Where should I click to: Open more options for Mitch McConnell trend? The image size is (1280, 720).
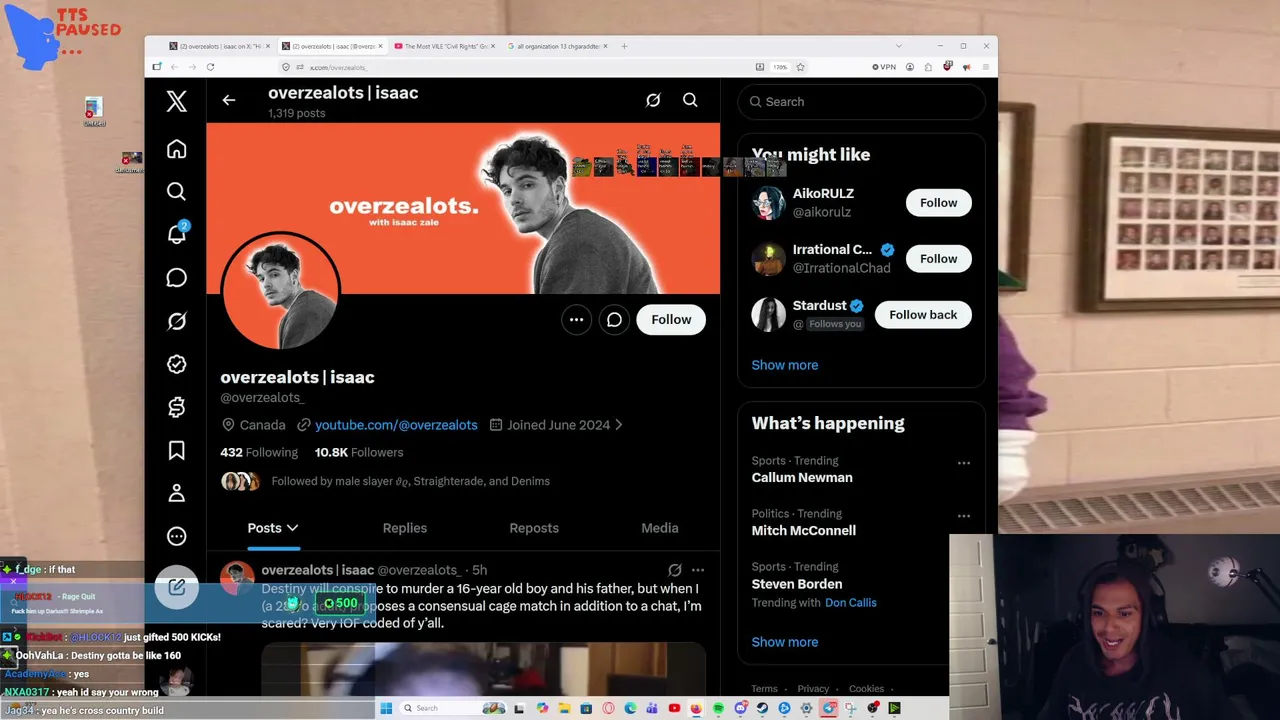[964, 516]
